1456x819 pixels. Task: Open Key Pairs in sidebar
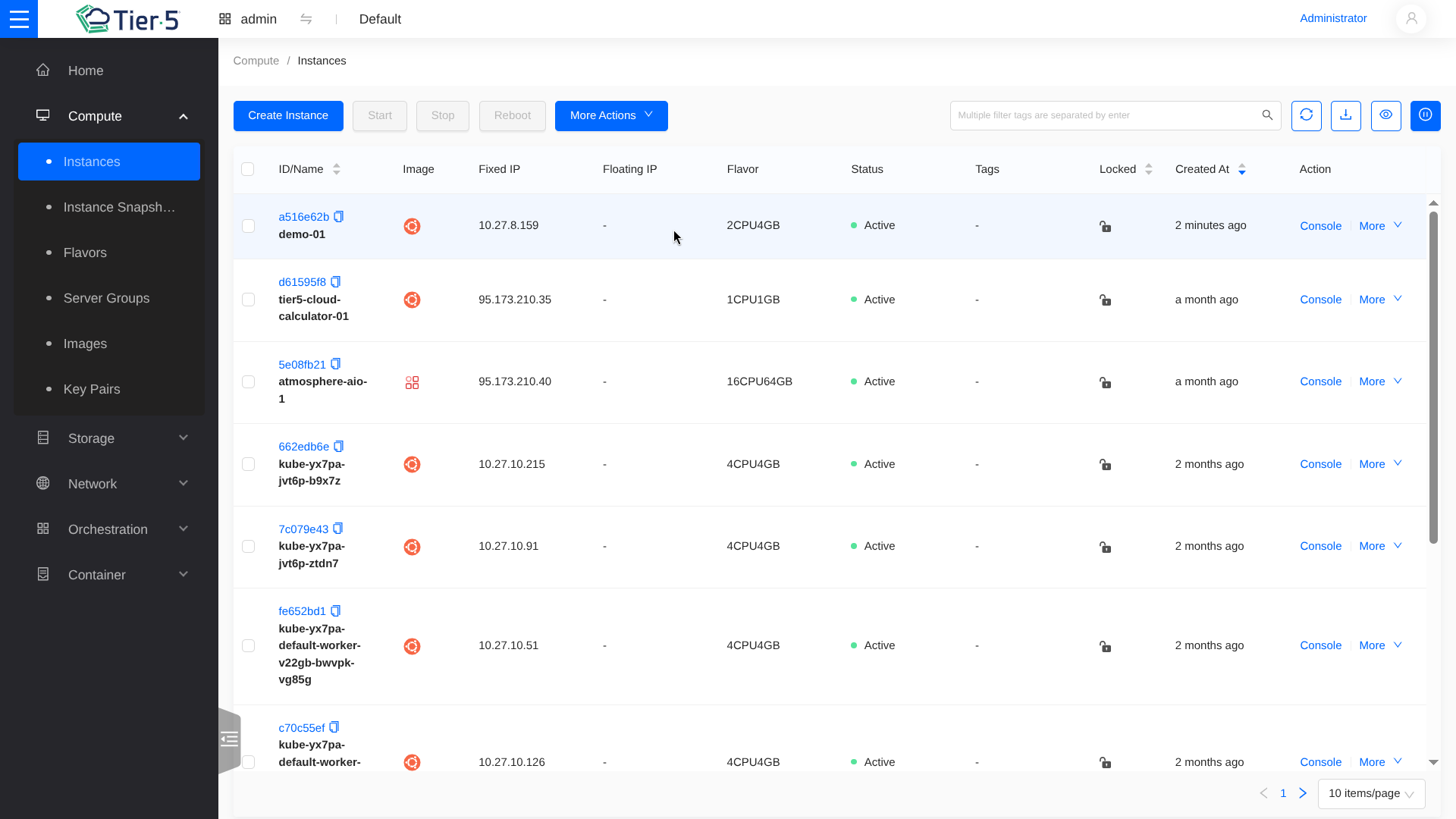(x=92, y=389)
